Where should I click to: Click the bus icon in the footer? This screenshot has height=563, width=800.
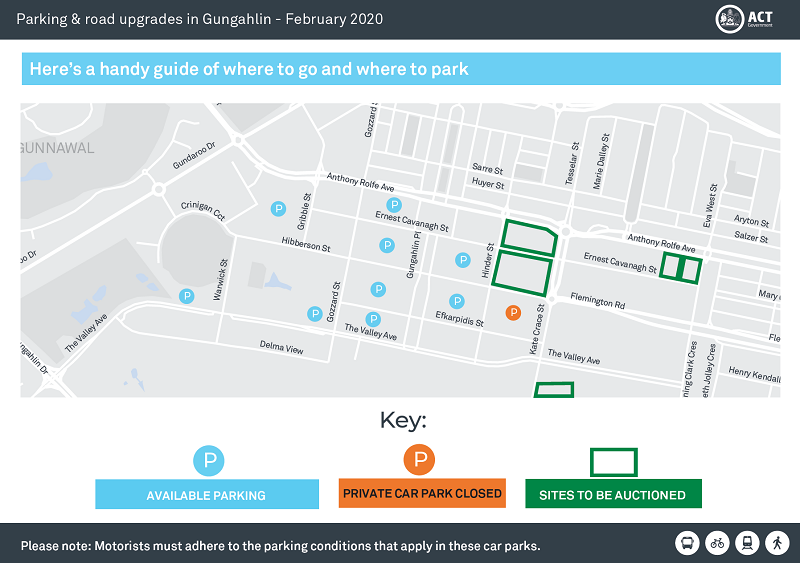pyautogui.click(x=687, y=543)
